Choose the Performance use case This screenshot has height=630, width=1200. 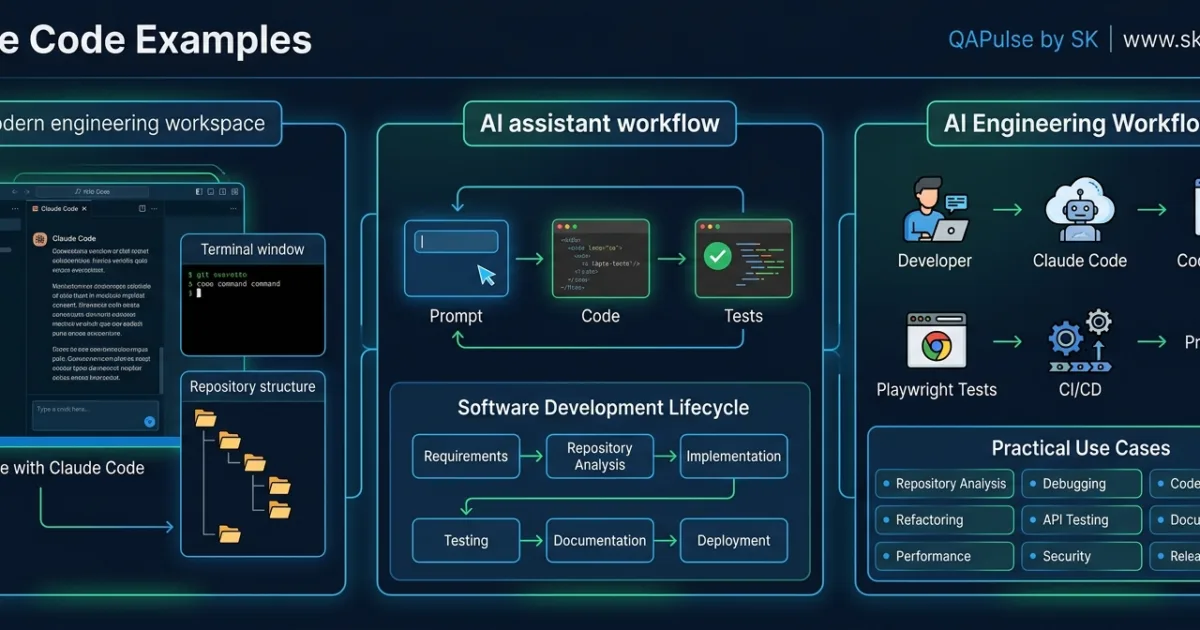tap(945, 556)
